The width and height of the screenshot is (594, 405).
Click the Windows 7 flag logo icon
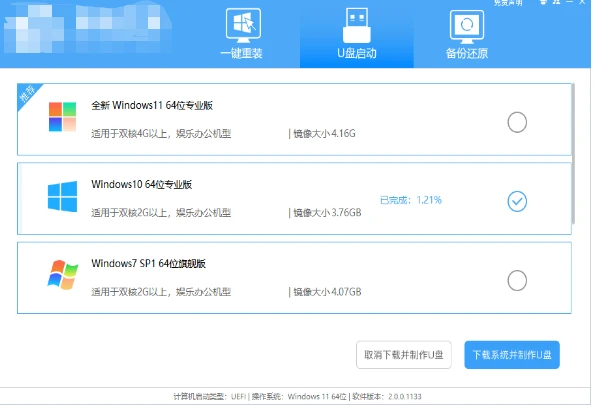pyautogui.click(x=63, y=275)
